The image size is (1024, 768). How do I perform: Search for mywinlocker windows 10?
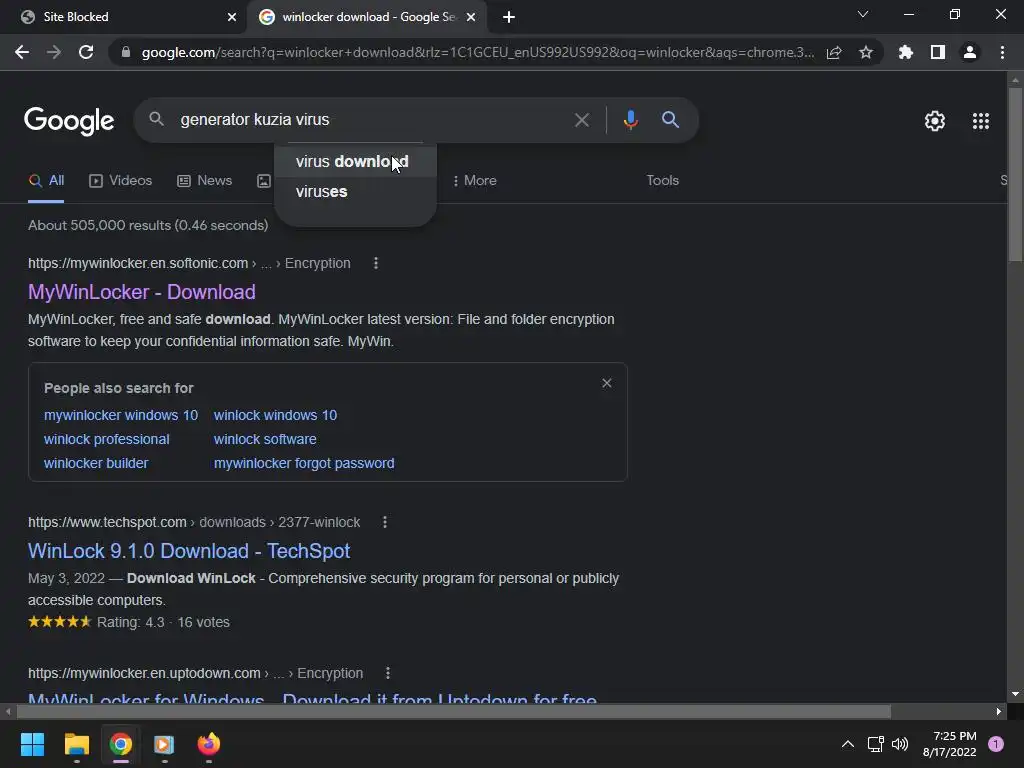pos(121,415)
